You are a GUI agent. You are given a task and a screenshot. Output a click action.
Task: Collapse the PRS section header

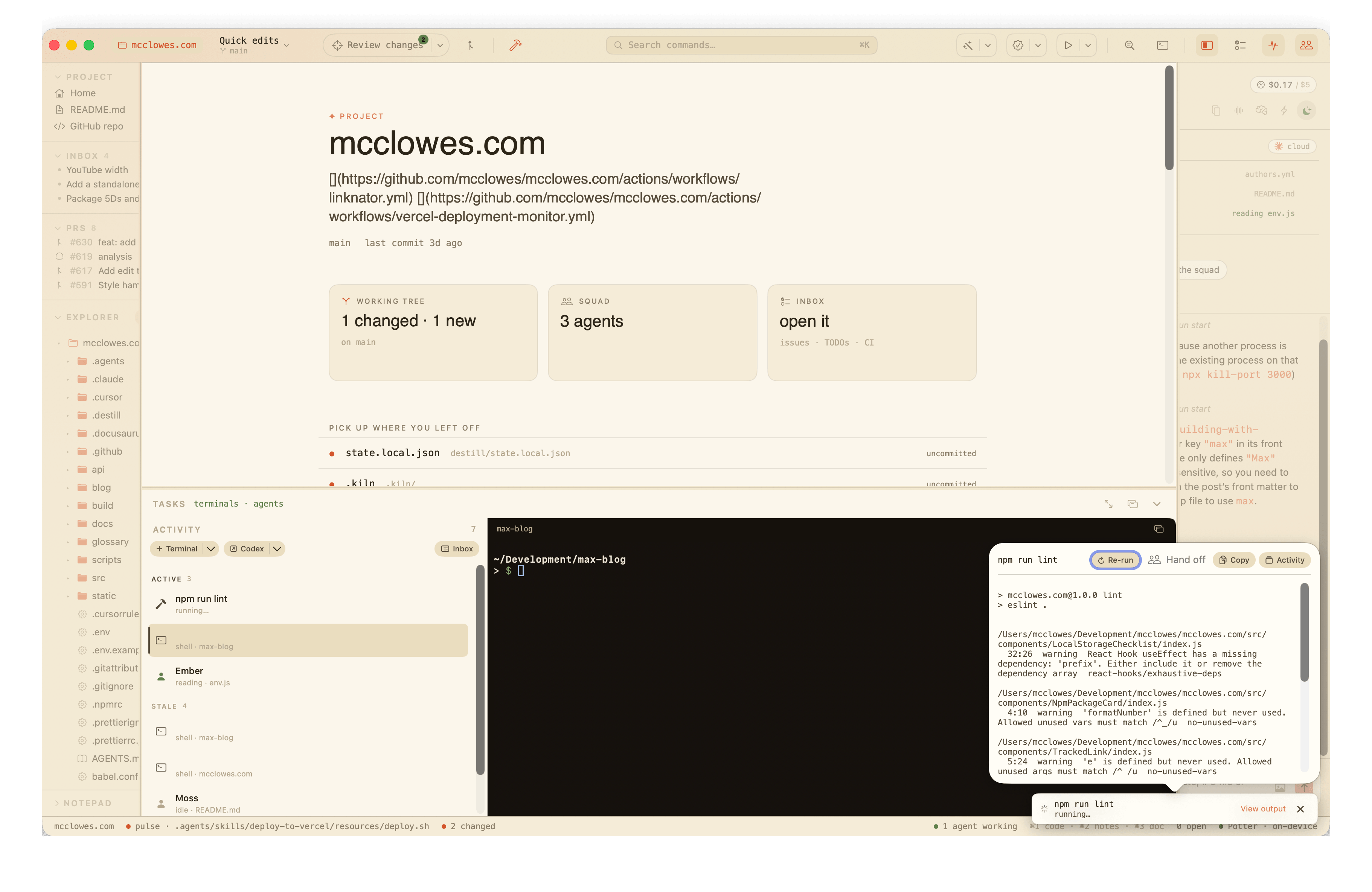(x=76, y=228)
